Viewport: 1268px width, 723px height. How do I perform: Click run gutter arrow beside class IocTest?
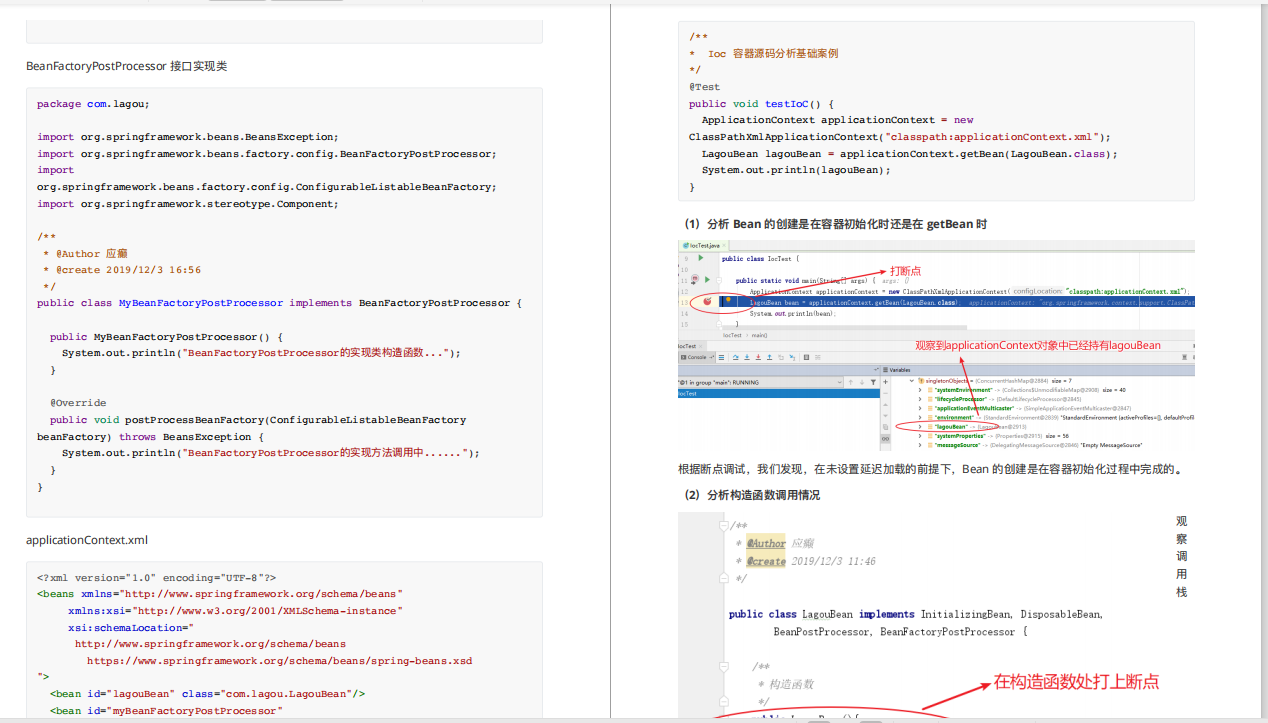pos(700,258)
